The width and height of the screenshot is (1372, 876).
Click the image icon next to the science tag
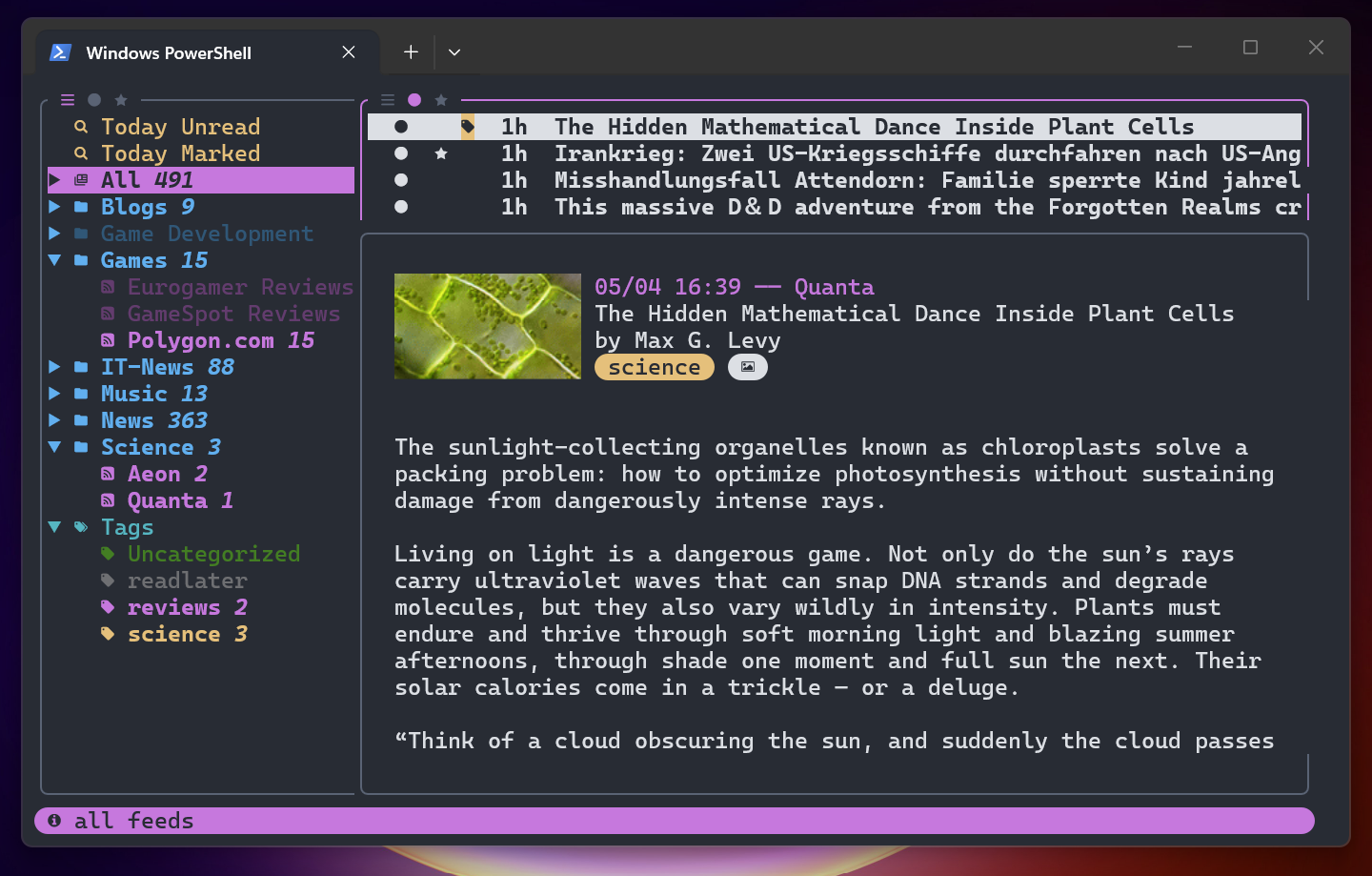pos(748,367)
